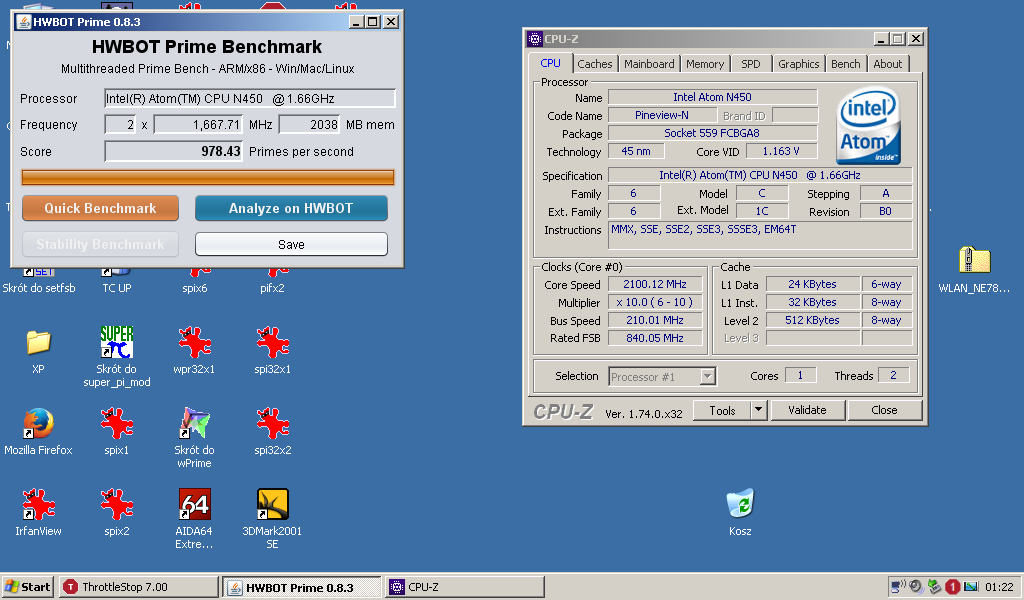Launch IrfanView from the desktop
The image size is (1024, 600).
click(x=38, y=505)
